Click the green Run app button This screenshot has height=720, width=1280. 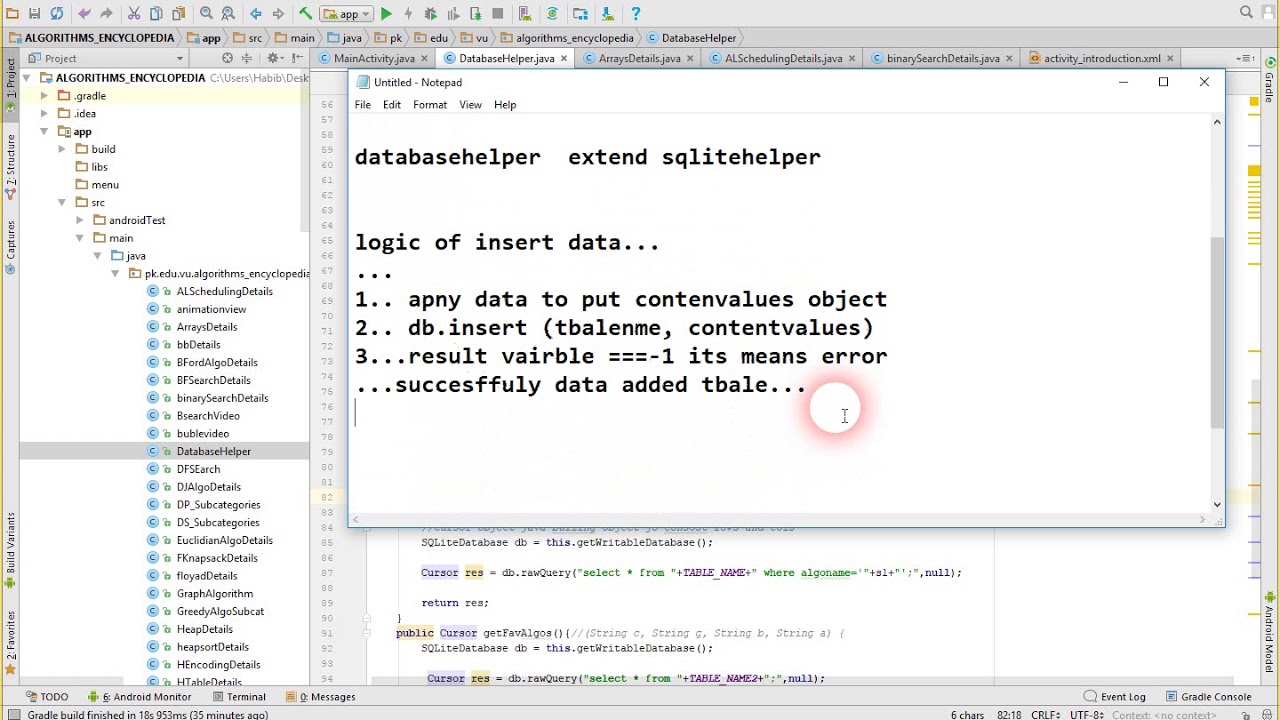pos(386,14)
